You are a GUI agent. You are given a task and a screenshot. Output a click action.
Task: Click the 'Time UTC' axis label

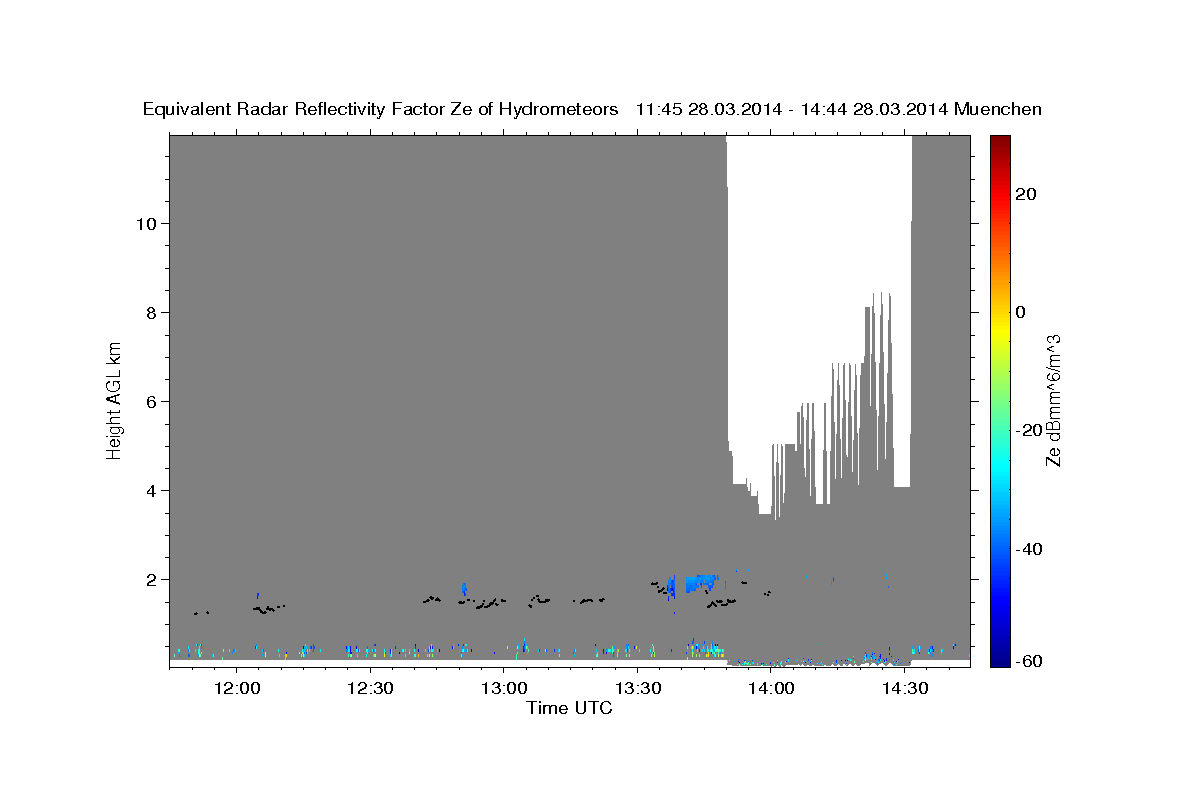coord(569,708)
